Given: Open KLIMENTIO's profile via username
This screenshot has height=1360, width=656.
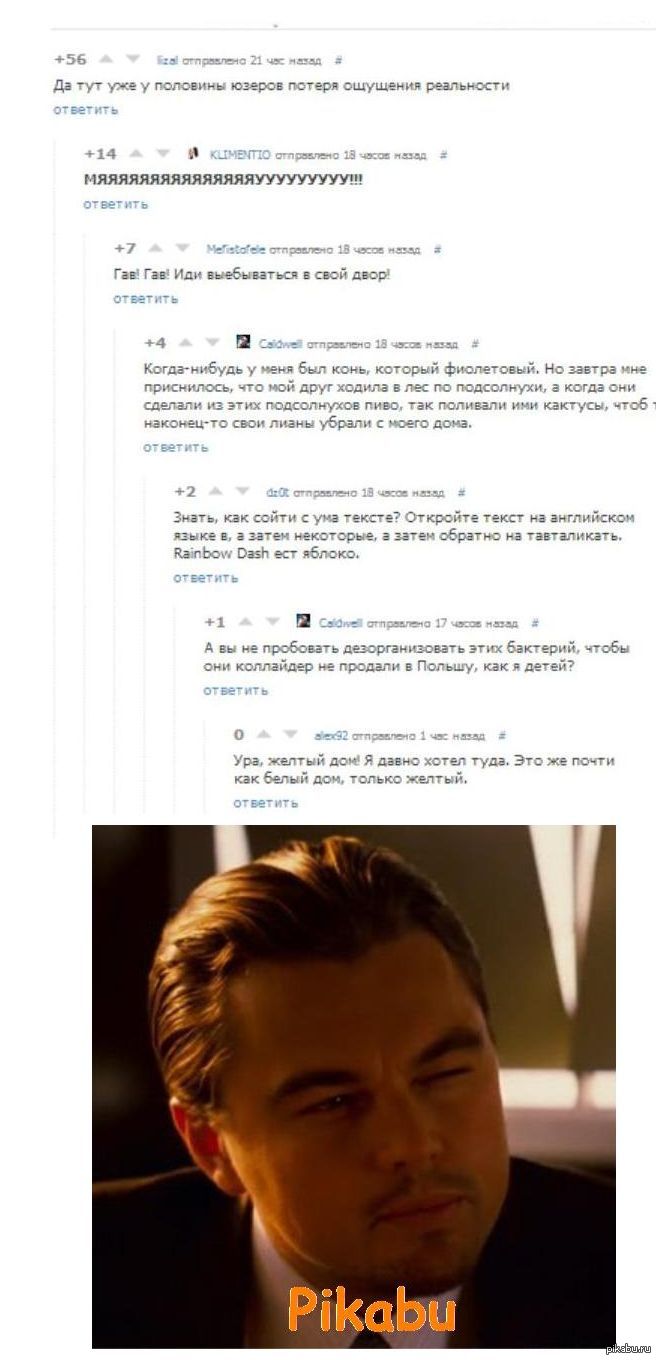Looking at the screenshot, I should (x=242, y=154).
